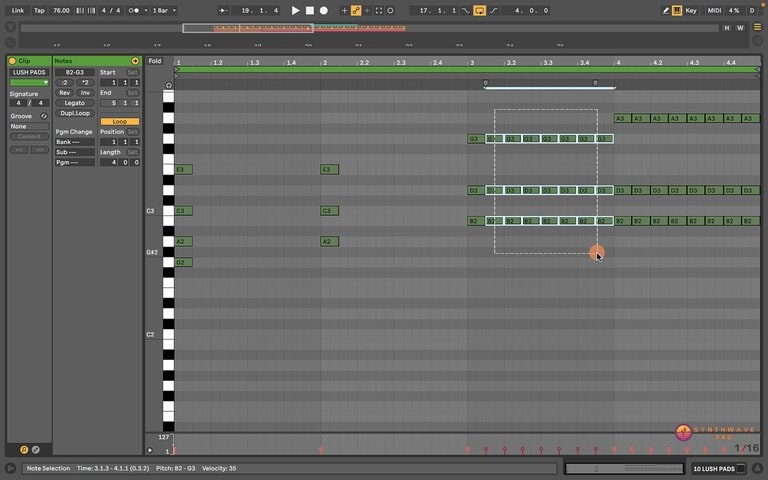Click the LUSH PADS clip name field
Viewport: 768px width, 480px height.
29,72
